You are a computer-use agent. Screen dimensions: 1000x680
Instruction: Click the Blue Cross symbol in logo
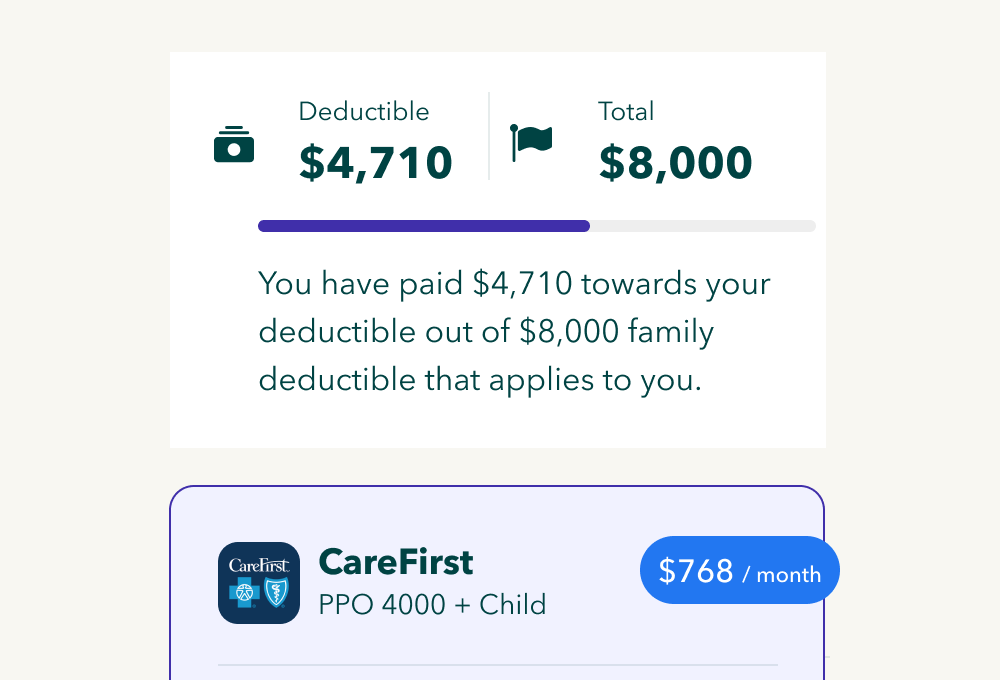[244, 593]
